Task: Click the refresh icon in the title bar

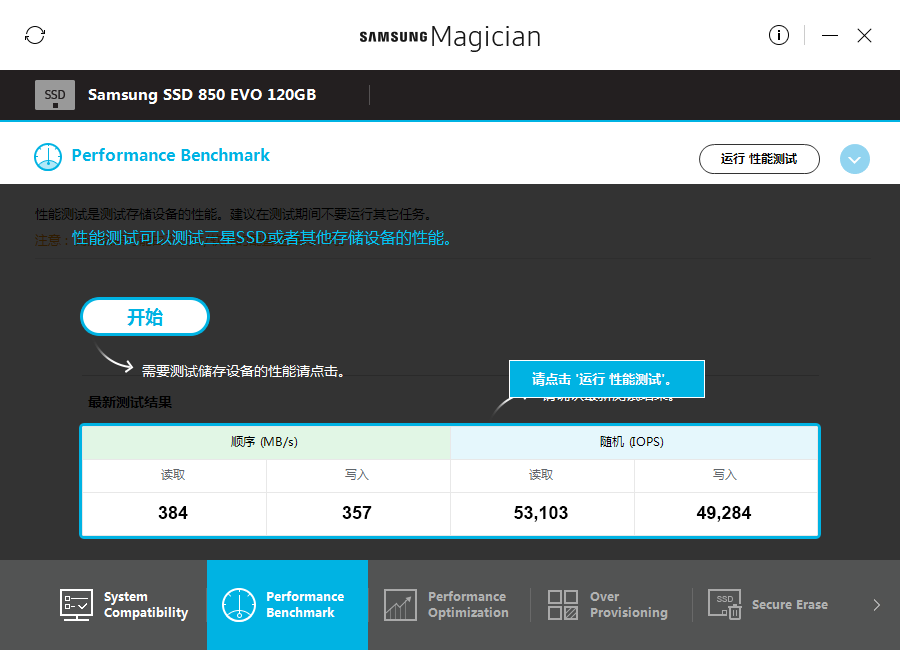Action: (x=35, y=35)
